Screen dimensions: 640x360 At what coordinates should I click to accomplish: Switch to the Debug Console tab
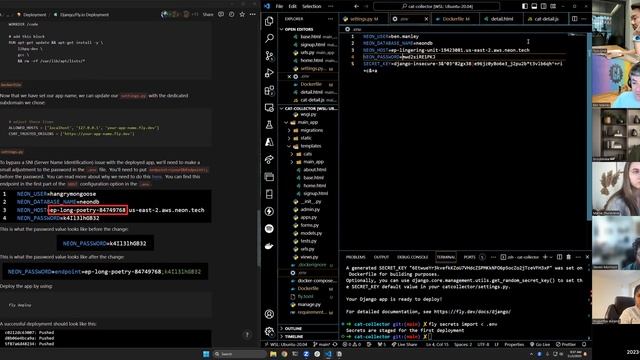(x=413, y=257)
